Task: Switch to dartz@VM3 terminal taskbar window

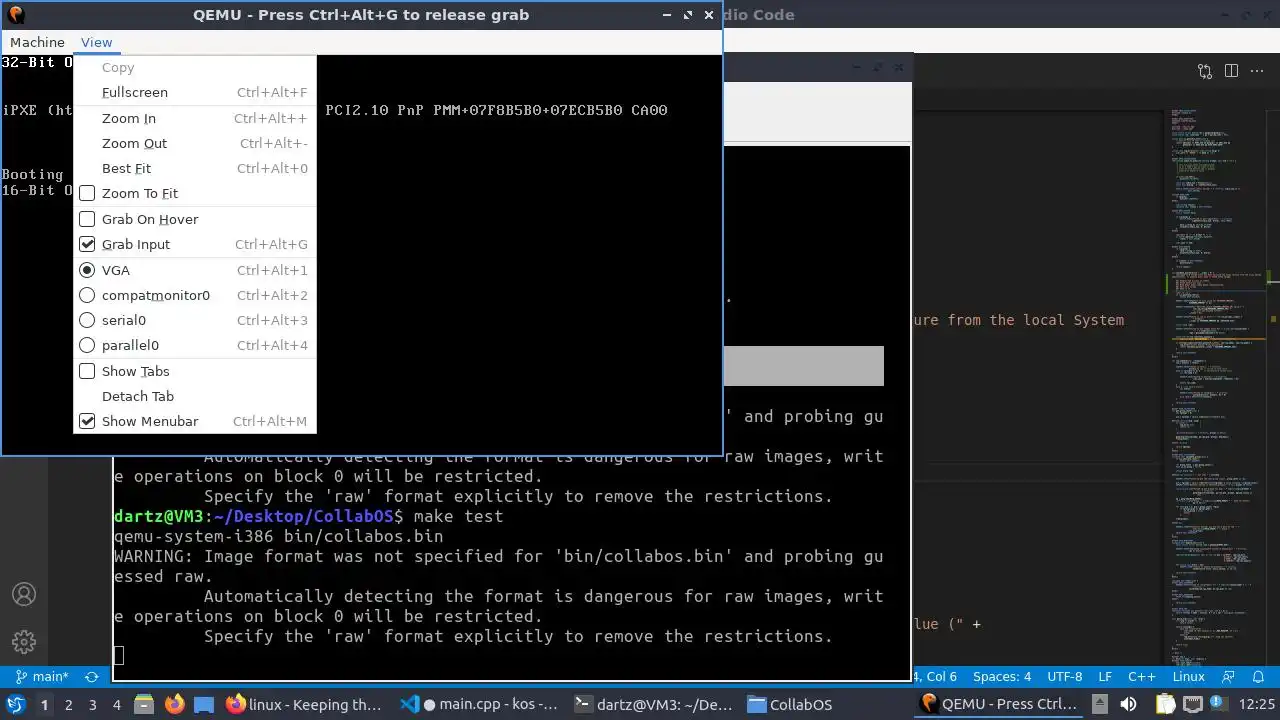Action: click(654, 704)
